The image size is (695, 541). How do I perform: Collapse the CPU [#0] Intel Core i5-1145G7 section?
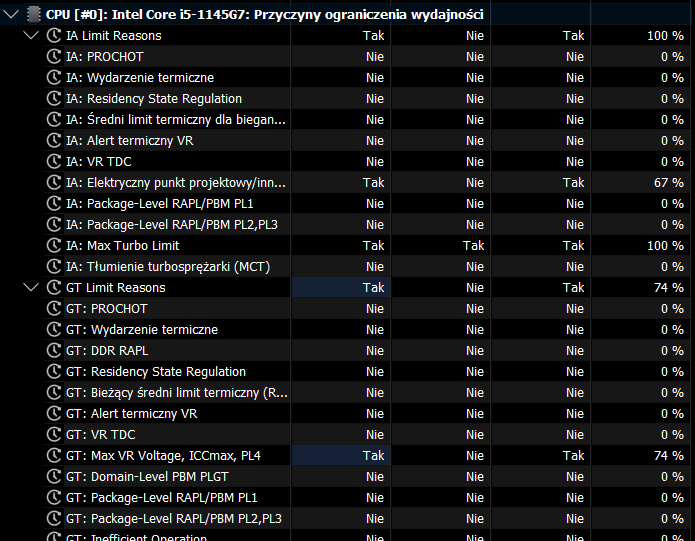point(11,14)
